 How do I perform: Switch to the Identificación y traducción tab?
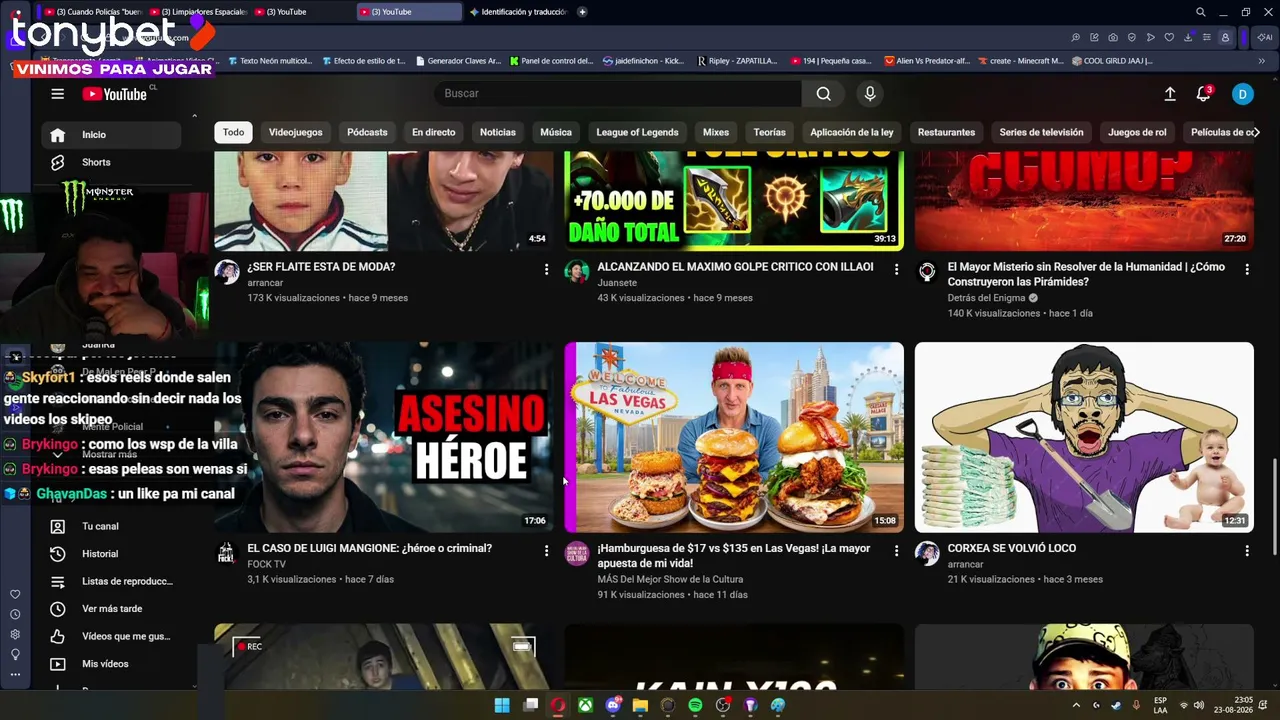click(516, 12)
